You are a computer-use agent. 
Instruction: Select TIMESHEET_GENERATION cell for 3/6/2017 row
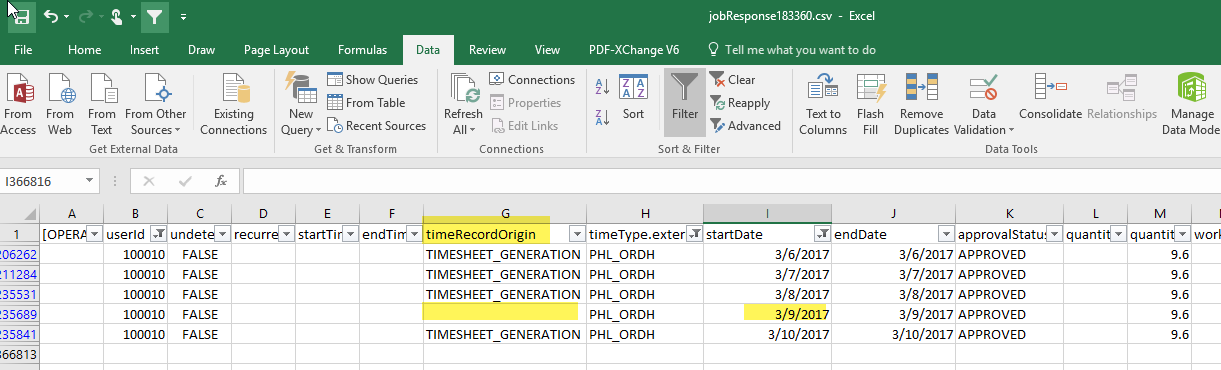click(x=505, y=254)
